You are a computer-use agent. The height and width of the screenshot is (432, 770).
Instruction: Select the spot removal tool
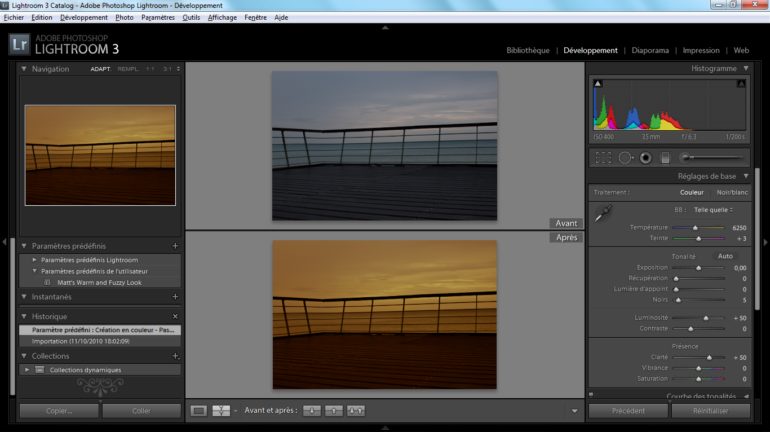click(x=625, y=158)
